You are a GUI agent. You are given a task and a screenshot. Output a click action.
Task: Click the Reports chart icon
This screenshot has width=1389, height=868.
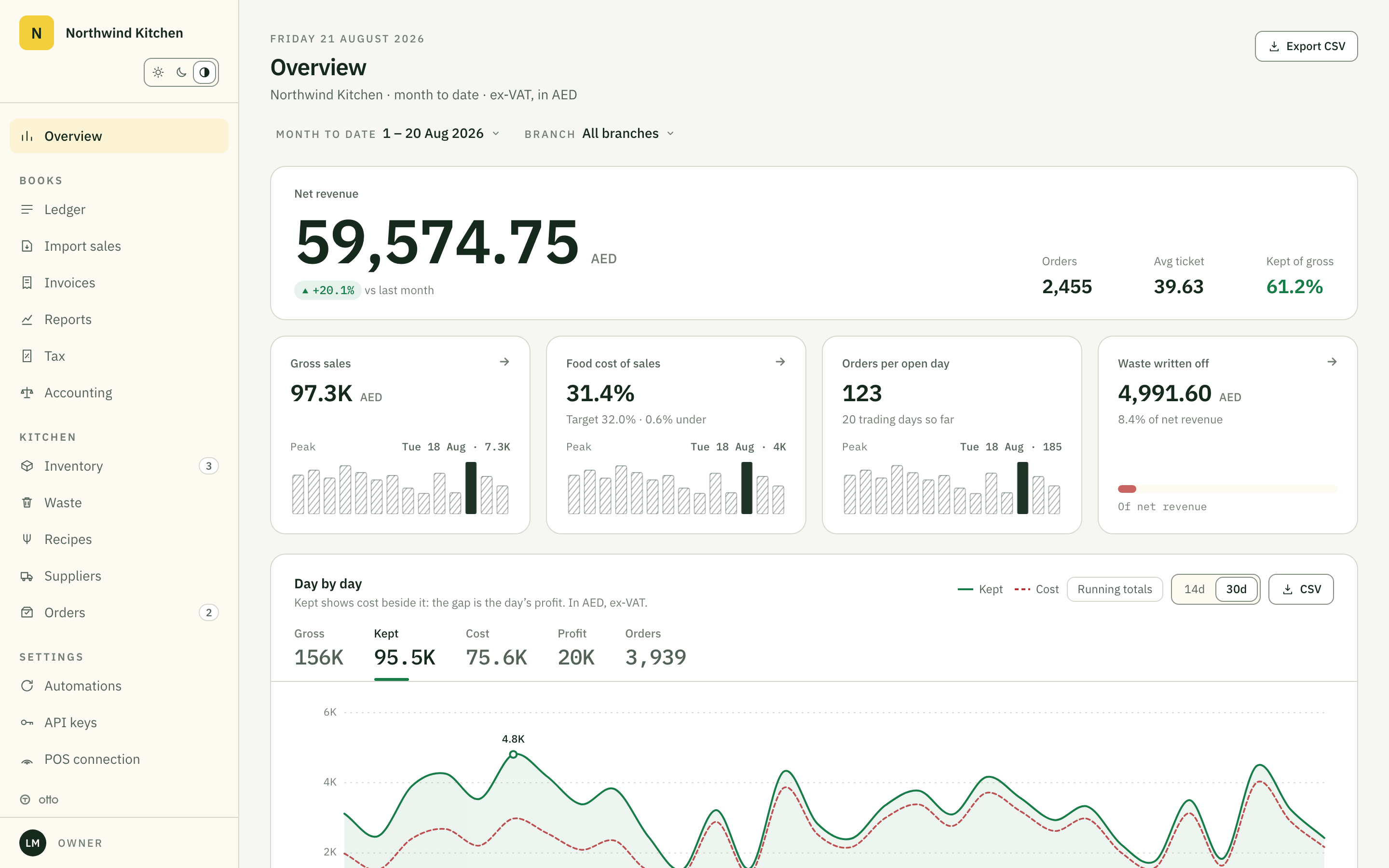27,320
